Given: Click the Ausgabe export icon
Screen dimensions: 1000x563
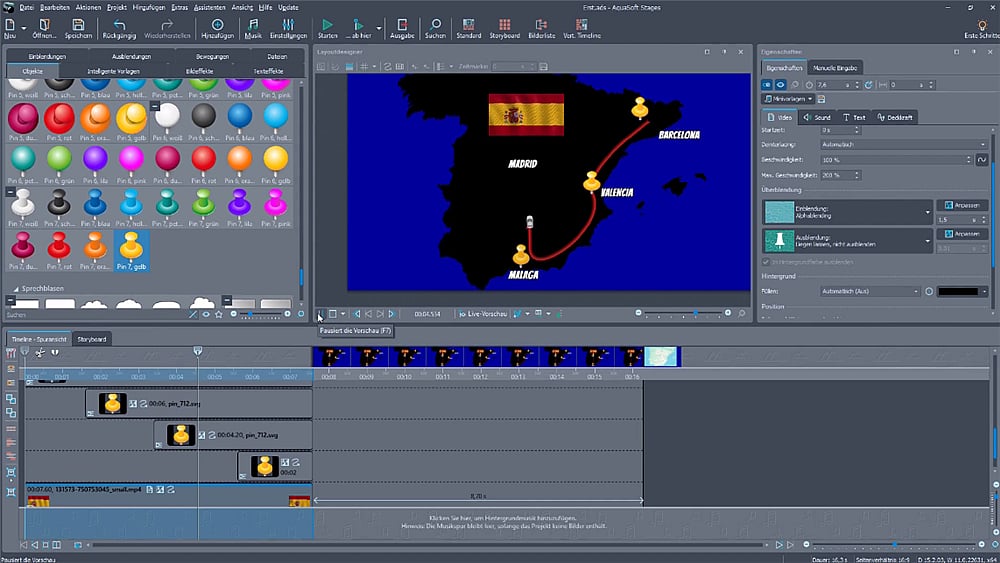Looking at the screenshot, I should pyautogui.click(x=402, y=26).
